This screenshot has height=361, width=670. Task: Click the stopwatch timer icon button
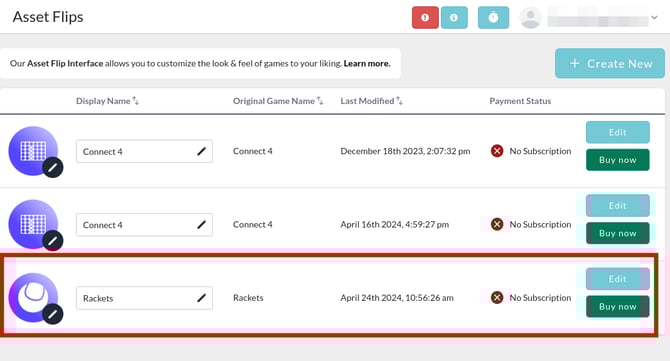[493, 18]
